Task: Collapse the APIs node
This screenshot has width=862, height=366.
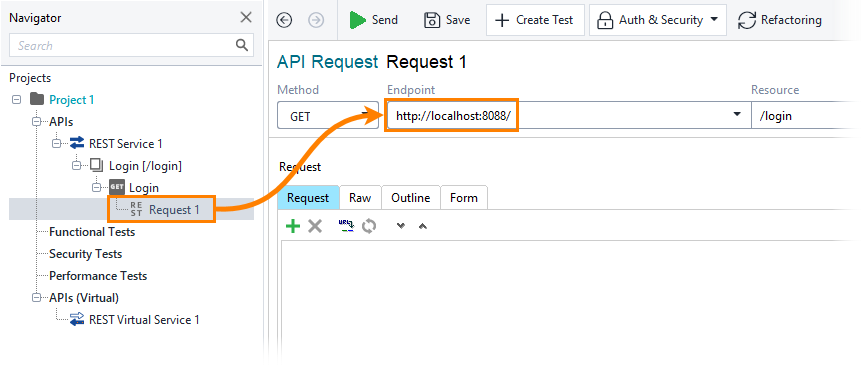Action: point(37,121)
